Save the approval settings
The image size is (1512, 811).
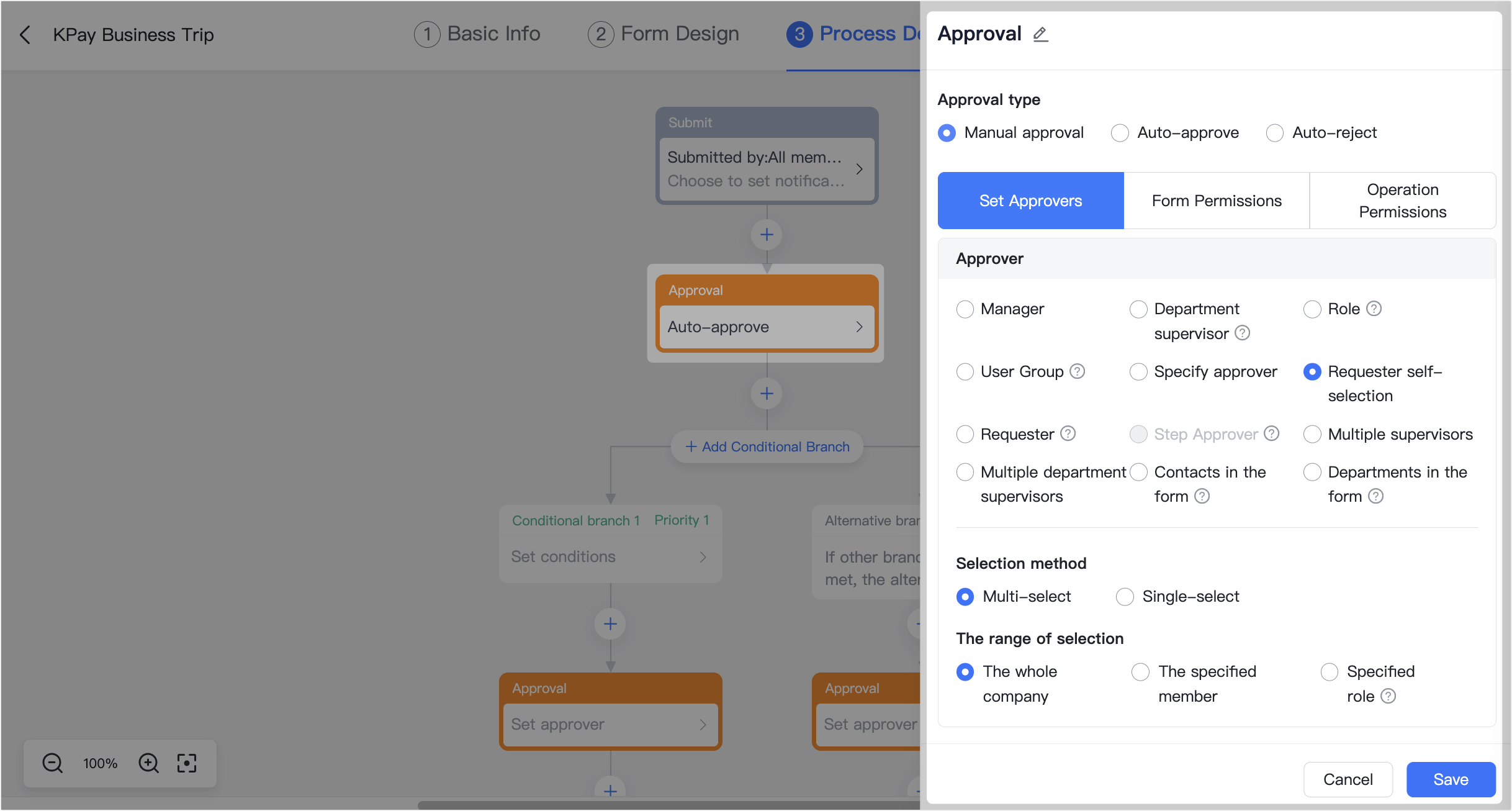click(x=1451, y=779)
